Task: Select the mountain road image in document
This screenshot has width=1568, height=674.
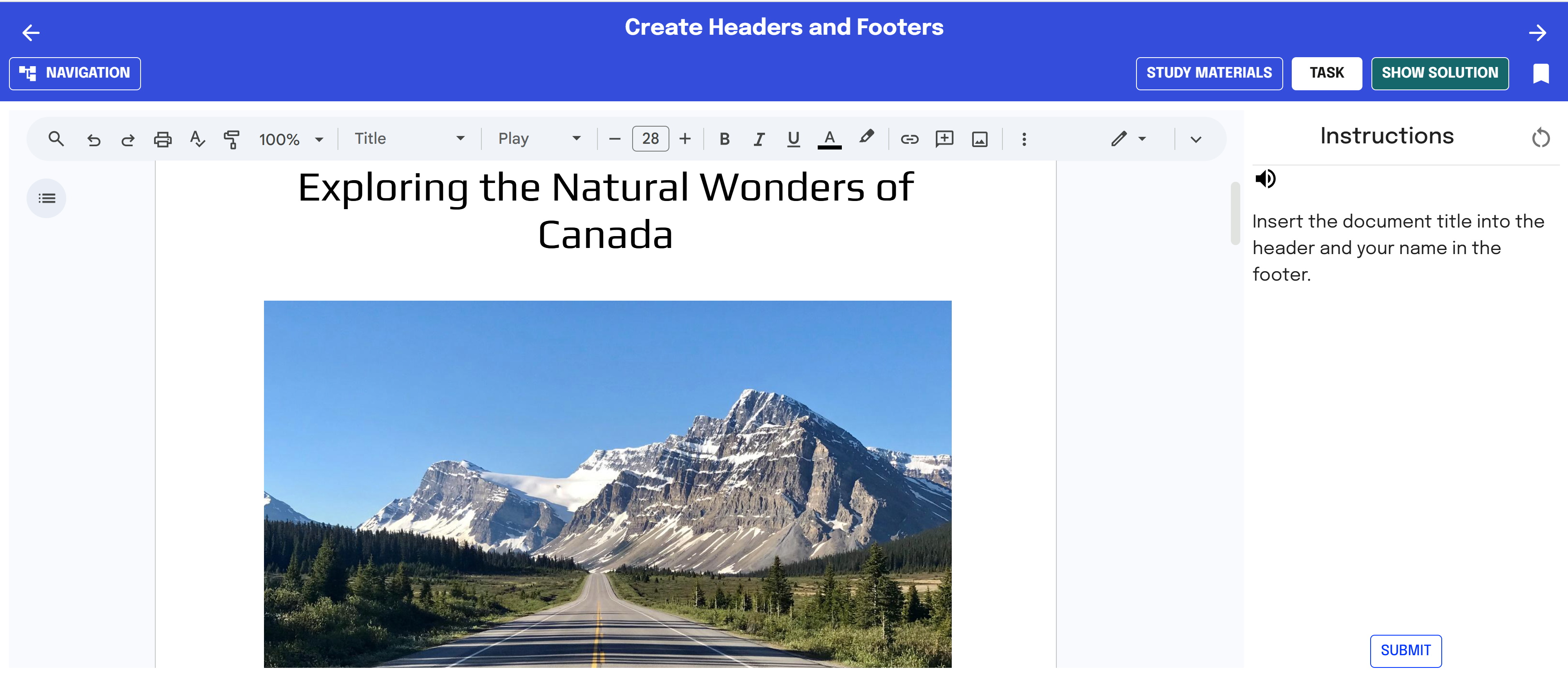Action: coord(608,484)
